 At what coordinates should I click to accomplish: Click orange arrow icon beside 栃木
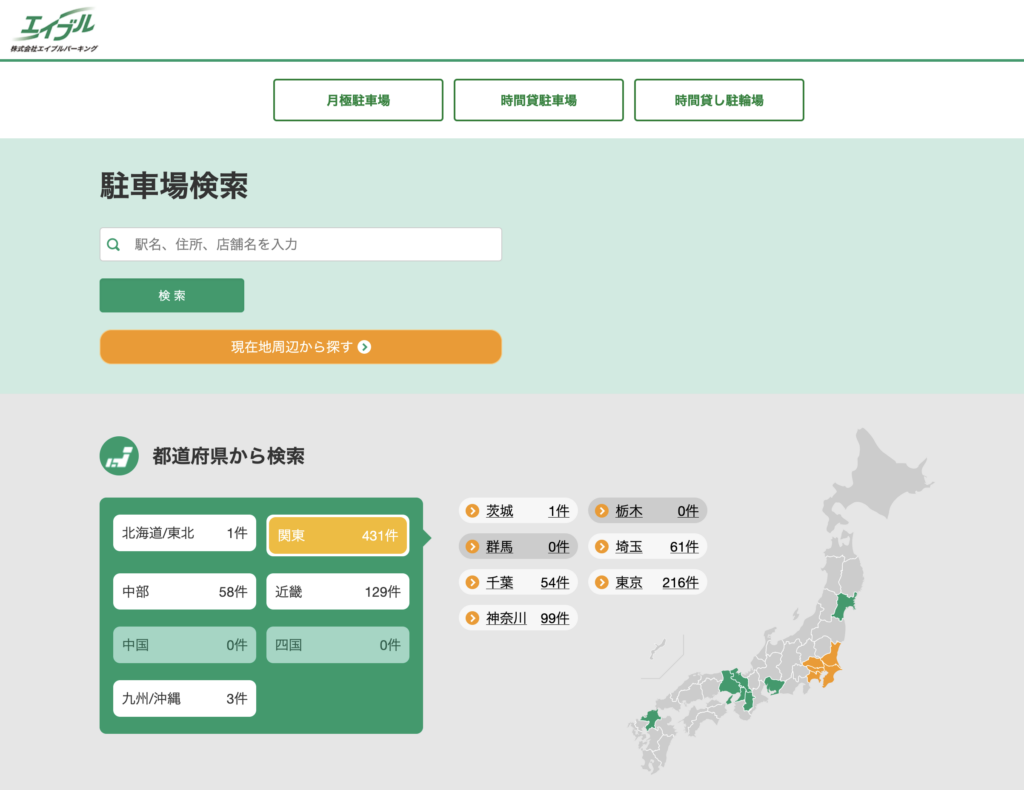click(602, 511)
